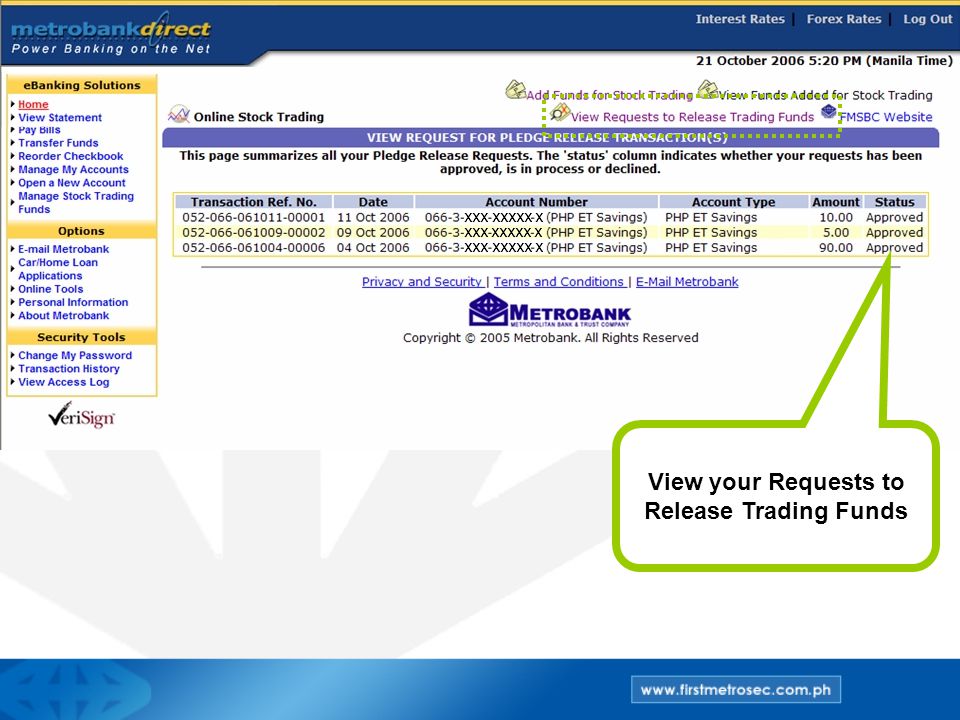This screenshot has height=720, width=960.
Task: Open Transfer Funds link
Action: click(x=58, y=143)
